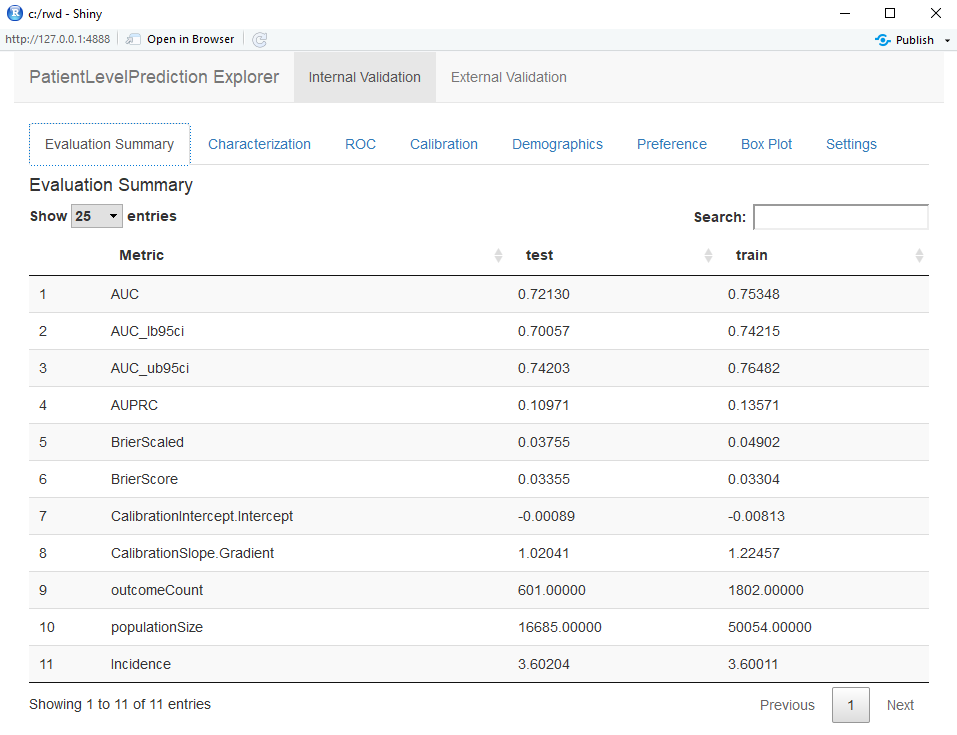This screenshot has height=735, width=957.
Task: Select the Evaluation Summary tab
Action: click(x=109, y=144)
